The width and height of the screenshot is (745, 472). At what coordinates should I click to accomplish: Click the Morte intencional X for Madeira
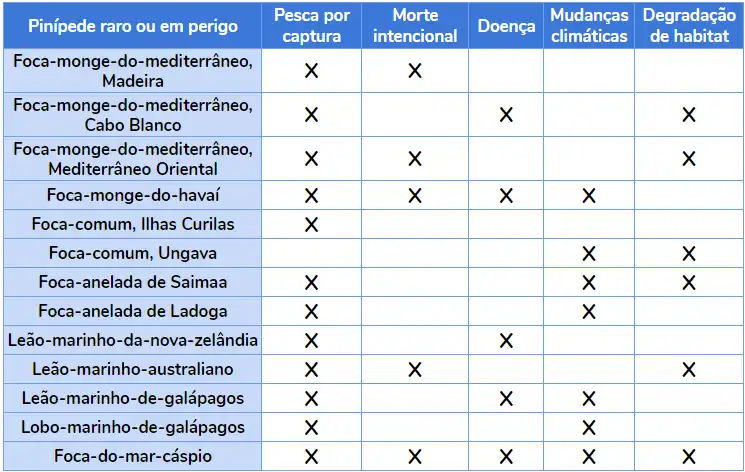(415, 71)
